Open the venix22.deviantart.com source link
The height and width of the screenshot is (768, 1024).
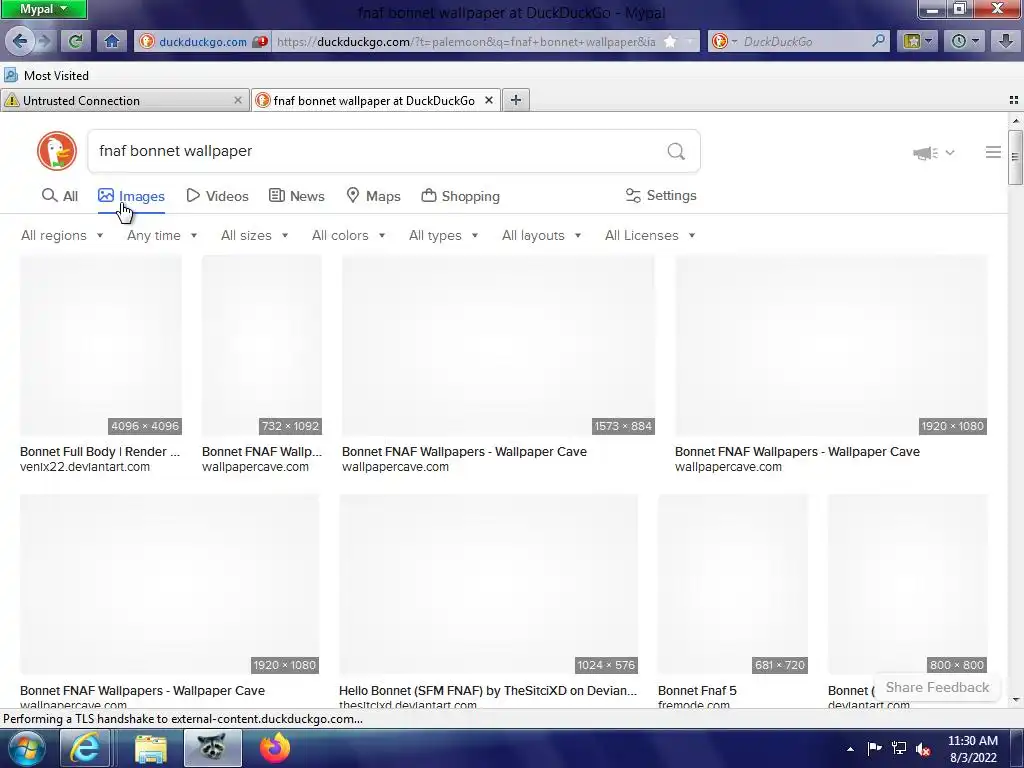click(x=85, y=466)
